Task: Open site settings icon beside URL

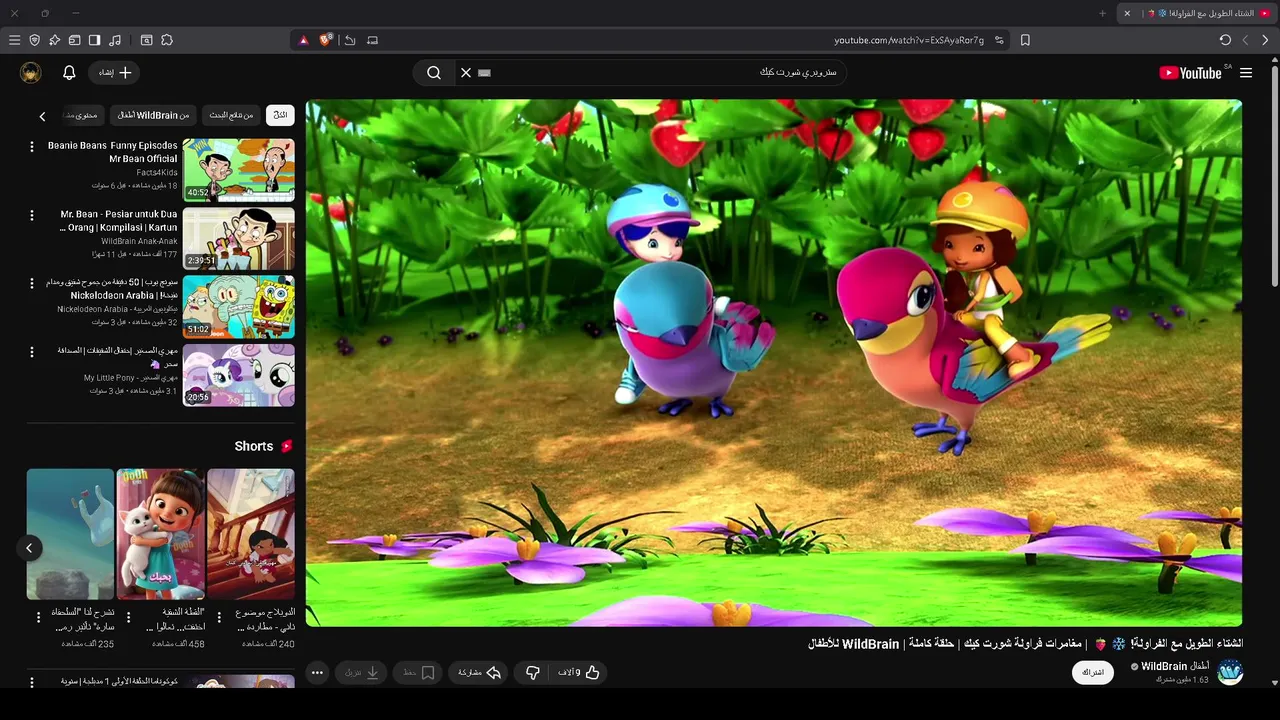Action: [x=999, y=40]
